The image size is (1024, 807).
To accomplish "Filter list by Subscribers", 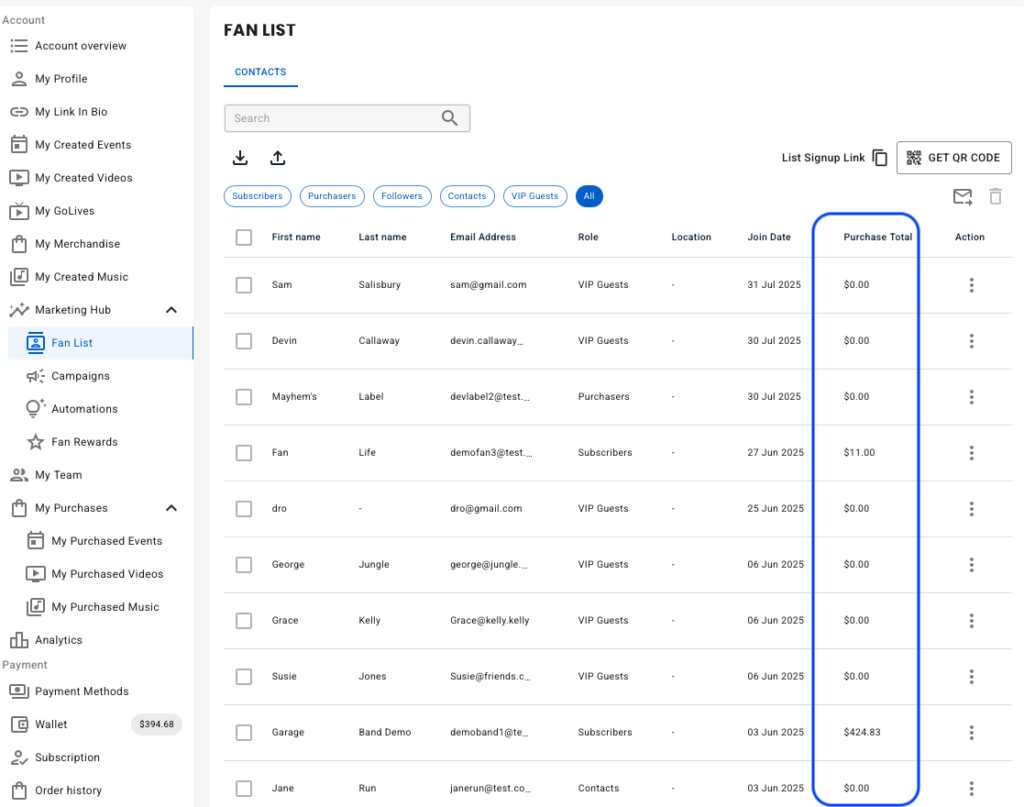I will click(x=257, y=196).
